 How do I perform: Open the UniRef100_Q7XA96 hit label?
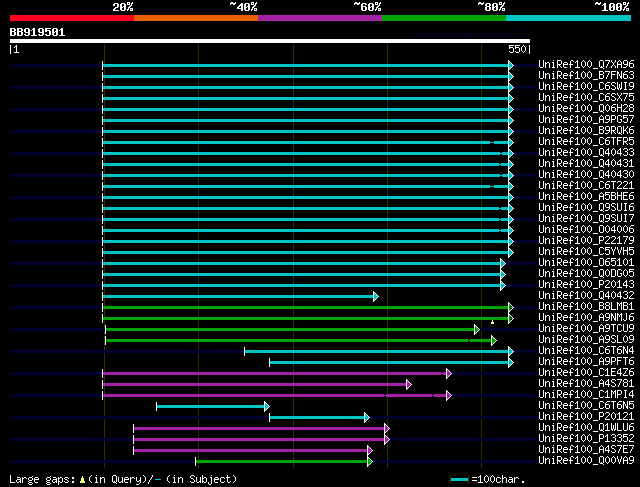586,64
